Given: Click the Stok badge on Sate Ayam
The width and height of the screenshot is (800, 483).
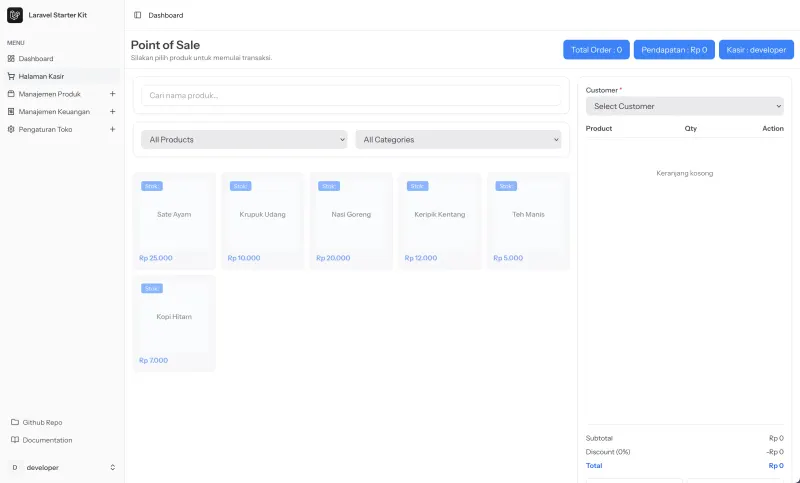Looking at the screenshot, I should 152,186.
